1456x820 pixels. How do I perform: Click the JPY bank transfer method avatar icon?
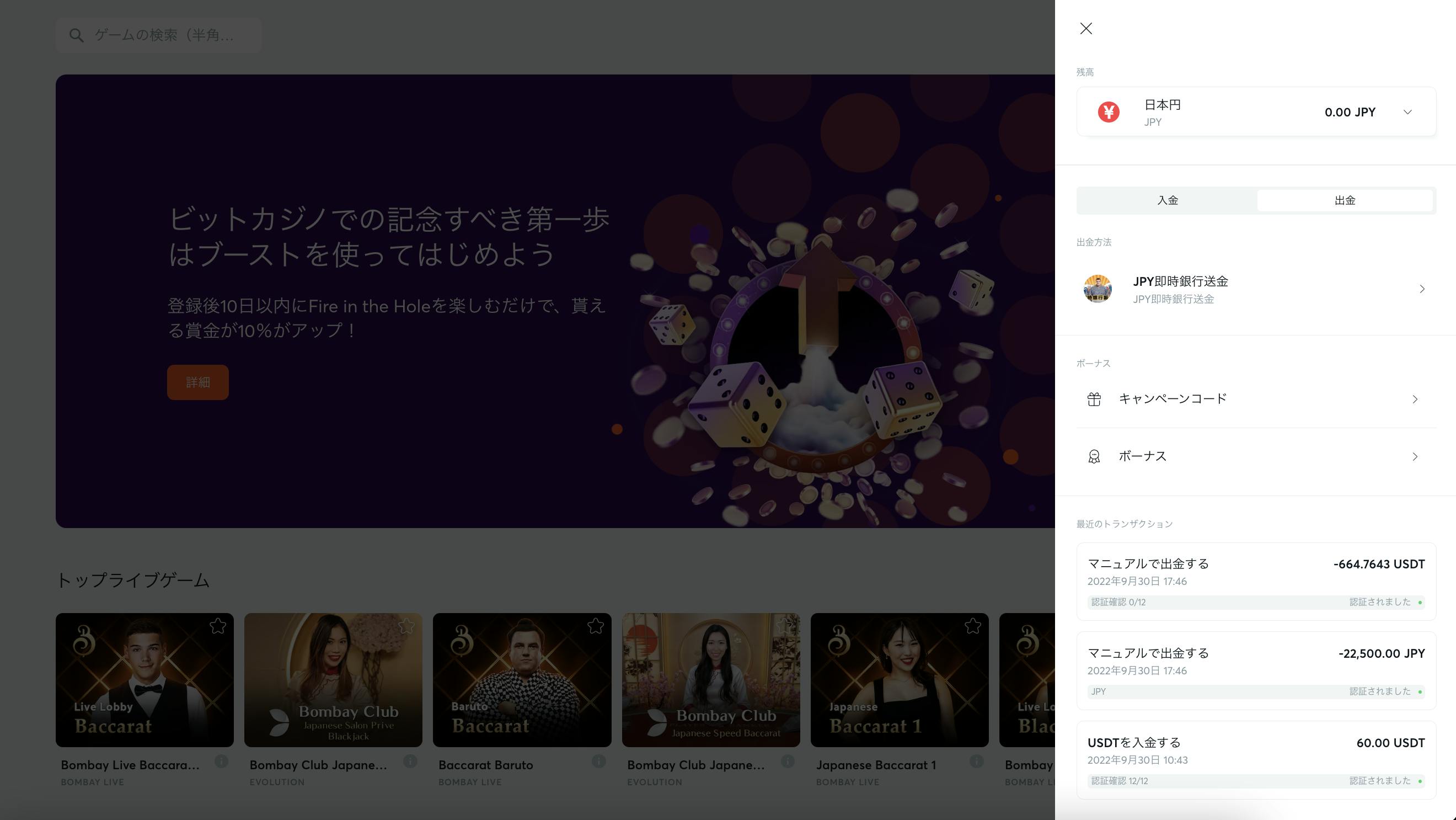coord(1097,289)
